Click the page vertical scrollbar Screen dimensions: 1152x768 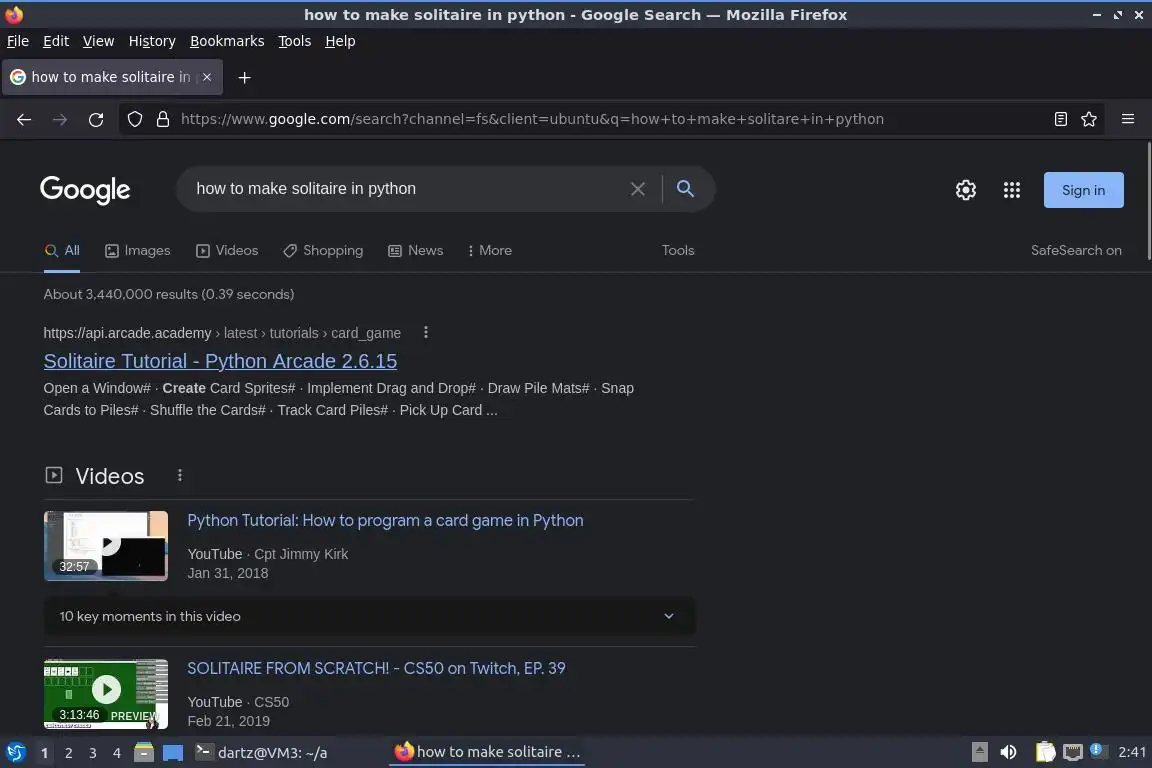point(1148,201)
